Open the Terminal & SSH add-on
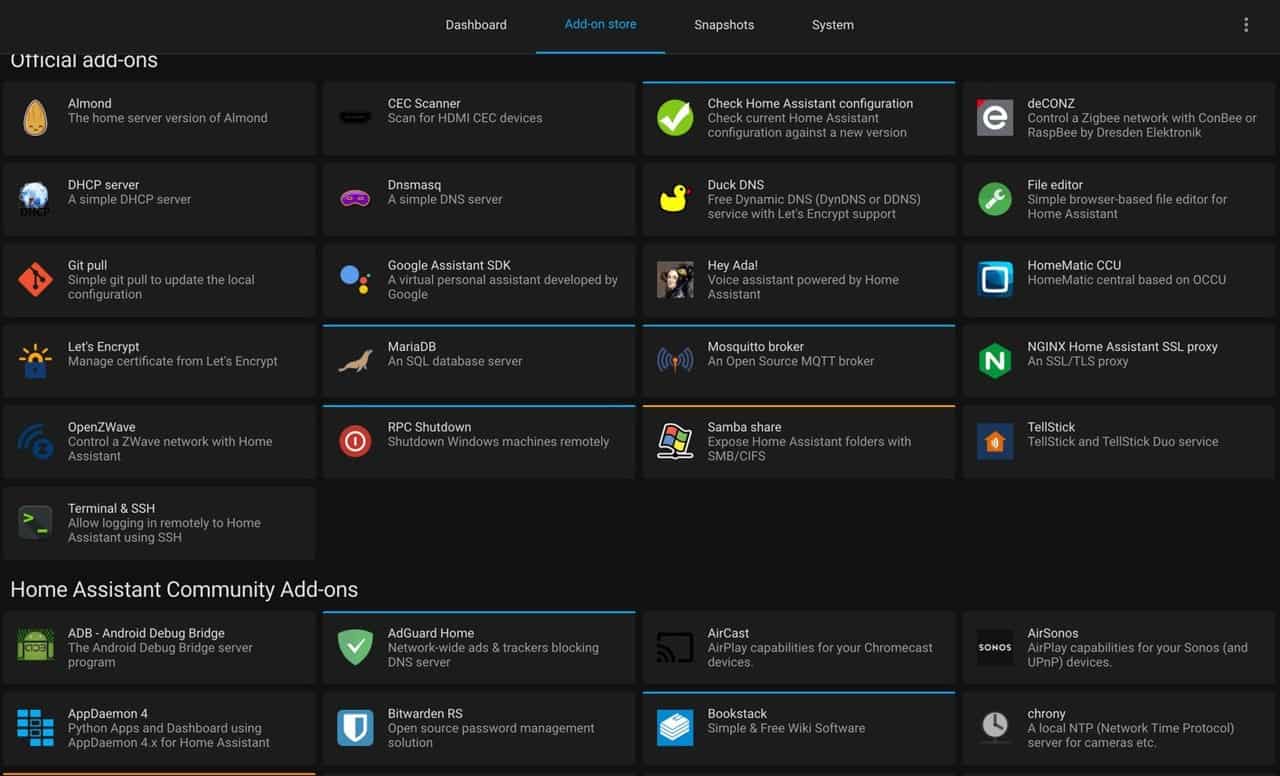The height and width of the screenshot is (776, 1280). pyautogui.click(x=159, y=523)
